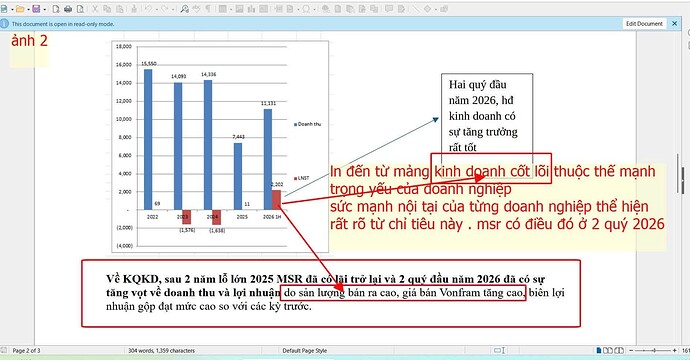The height and width of the screenshot is (360, 690).
Task: Click 'Page 2 of 3' in status bar
Action: click(26, 351)
